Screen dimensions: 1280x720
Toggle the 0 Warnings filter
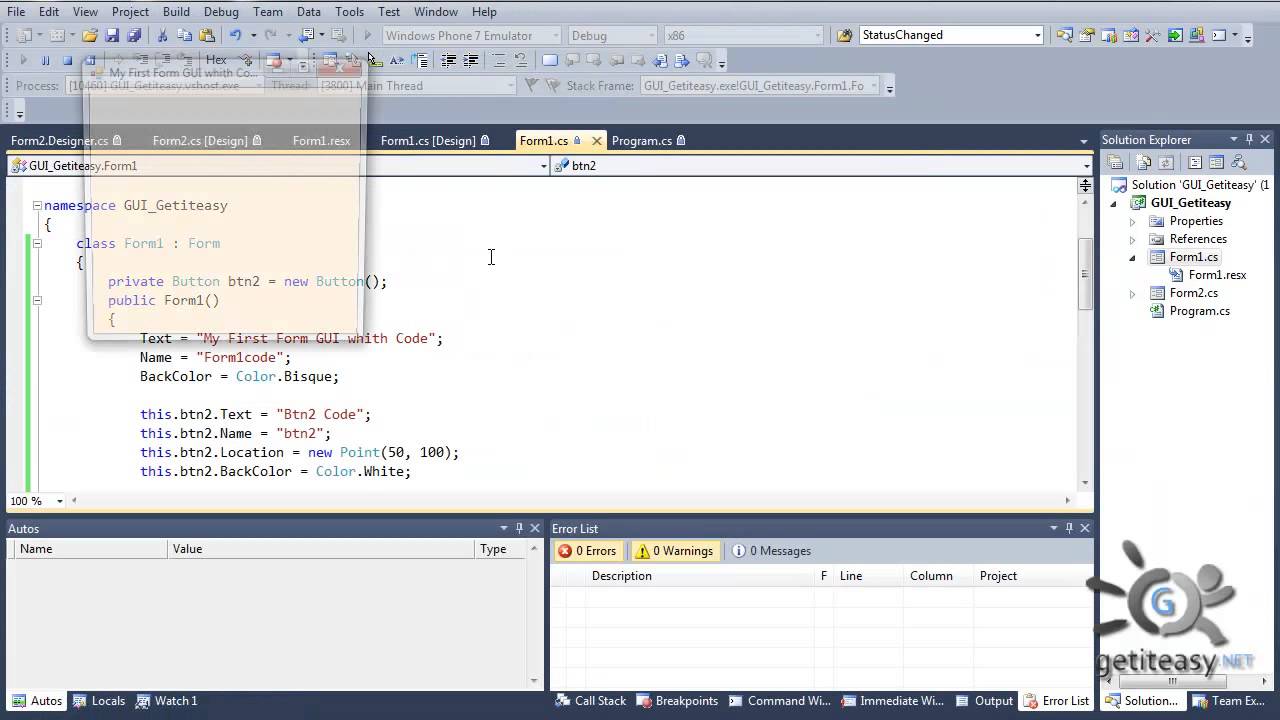pos(675,551)
